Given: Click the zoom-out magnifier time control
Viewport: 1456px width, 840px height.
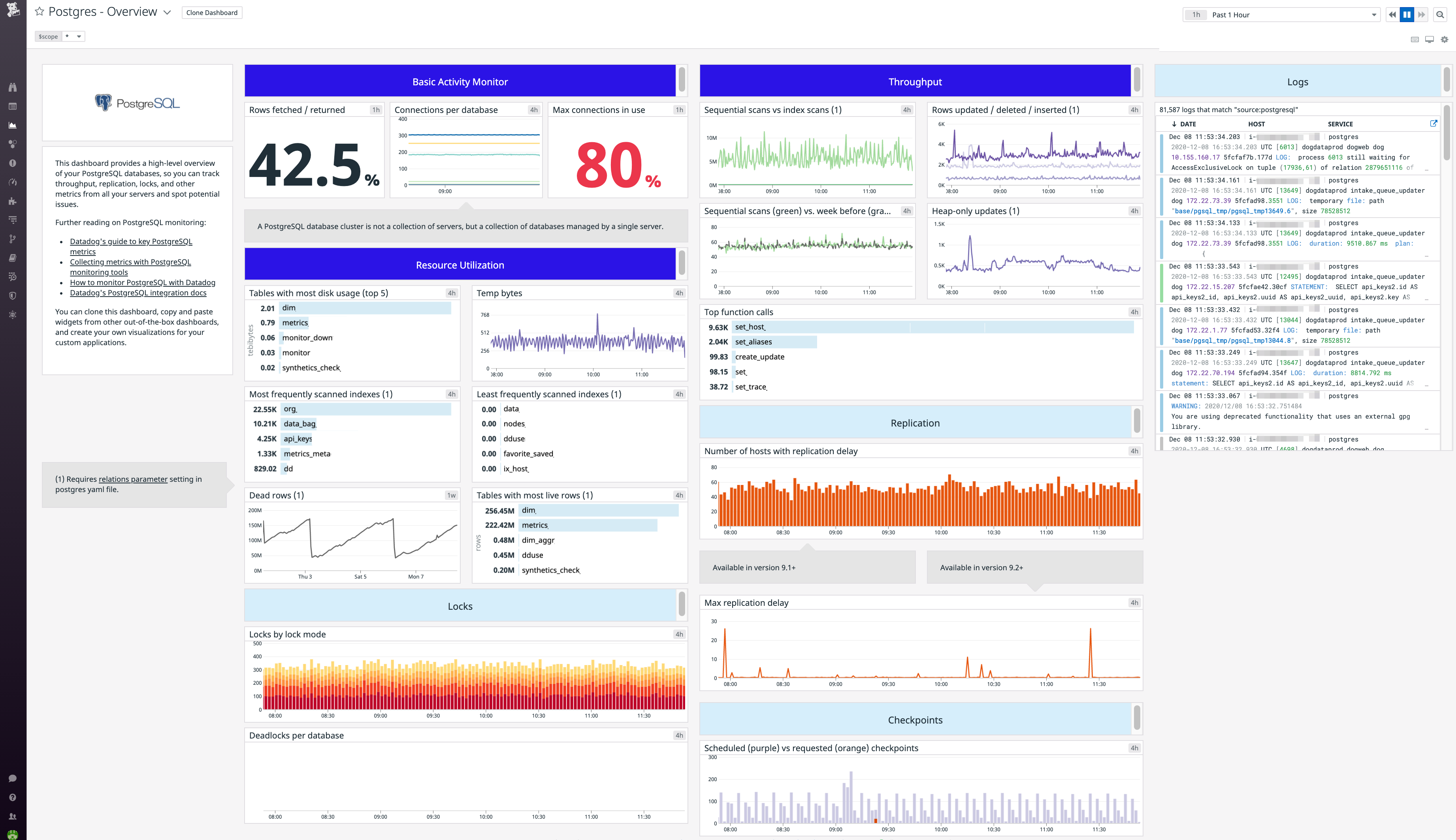Looking at the screenshot, I should point(1441,15).
